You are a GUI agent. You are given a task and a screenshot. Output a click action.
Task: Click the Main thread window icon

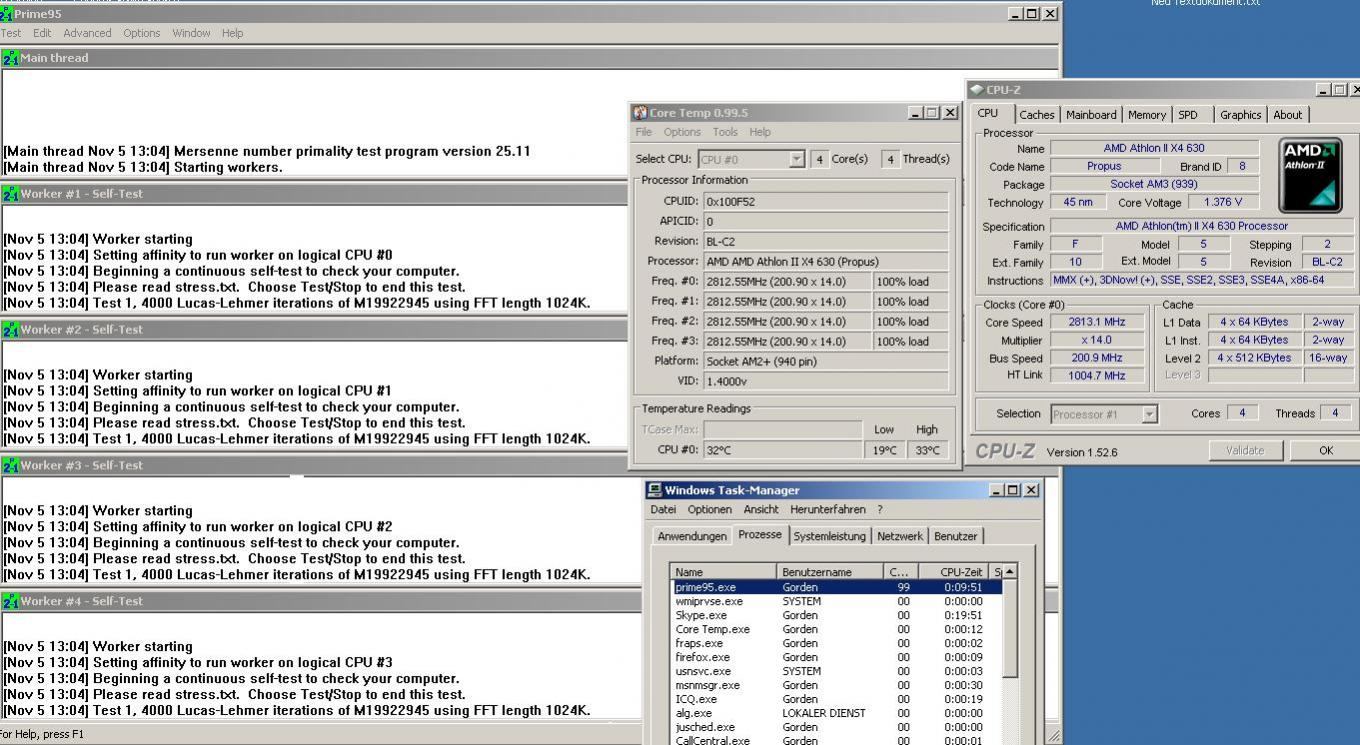[x=11, y=58]
